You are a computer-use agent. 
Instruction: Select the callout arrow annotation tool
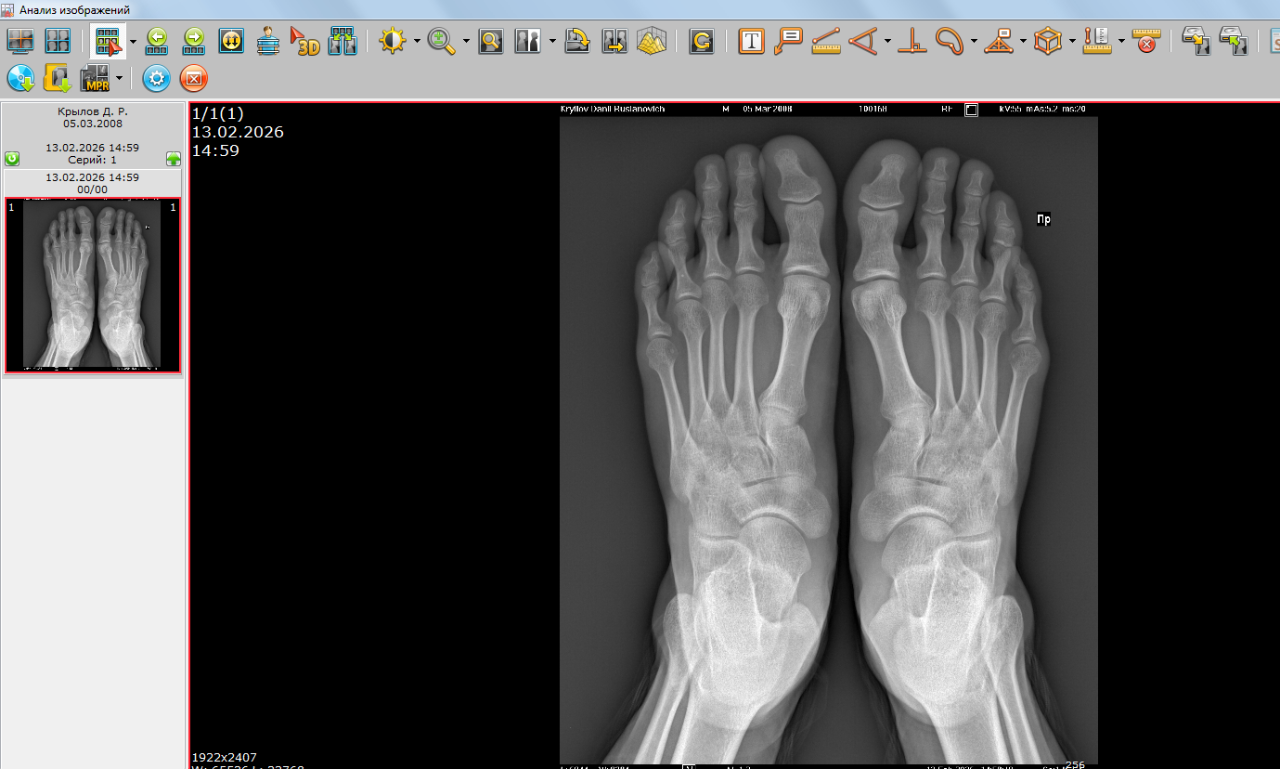click(788, 41)
